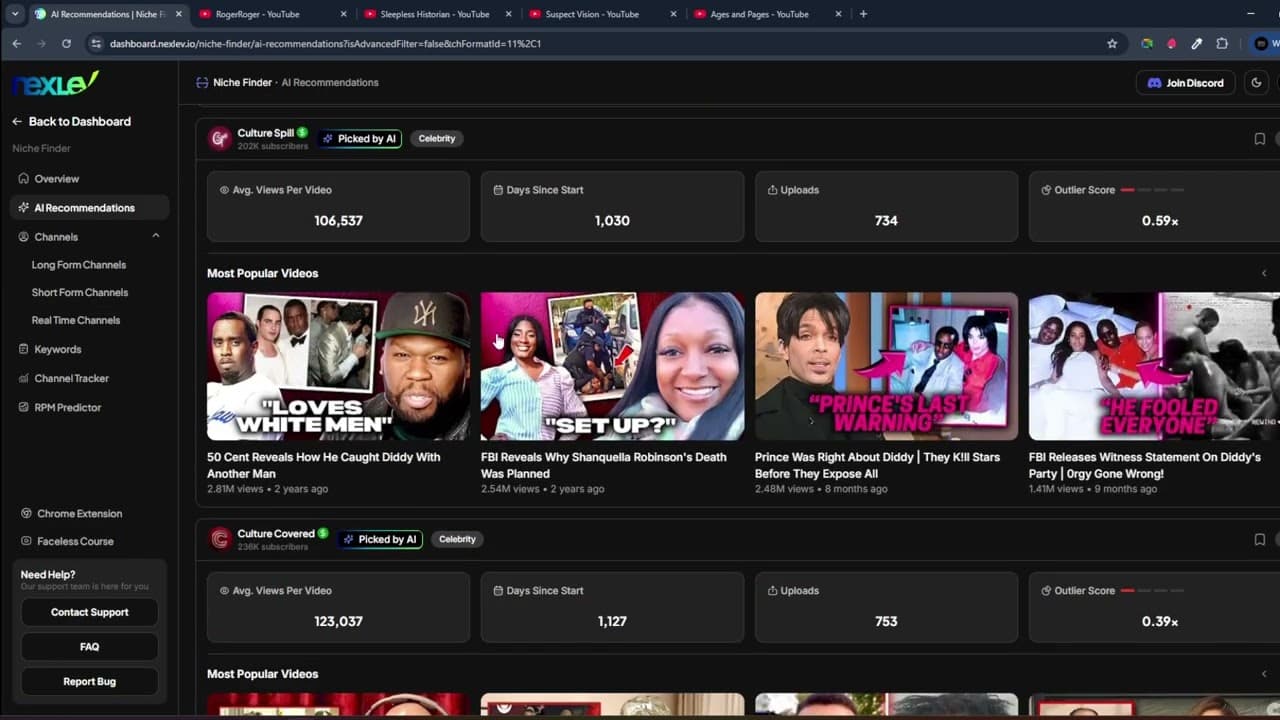Click Picked by AI badge on Culture Covered
The image size is (1280, 720).
pyautogui.click(x=380, y=539)
